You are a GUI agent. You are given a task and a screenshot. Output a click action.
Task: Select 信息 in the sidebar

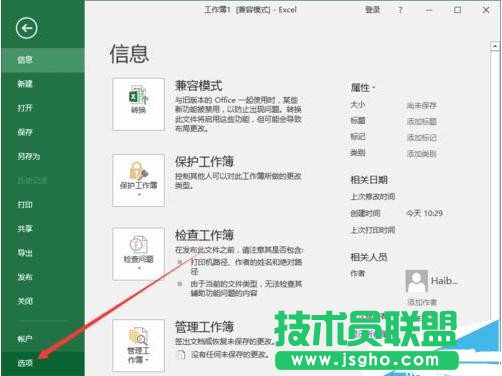click(x=43, y=60)
